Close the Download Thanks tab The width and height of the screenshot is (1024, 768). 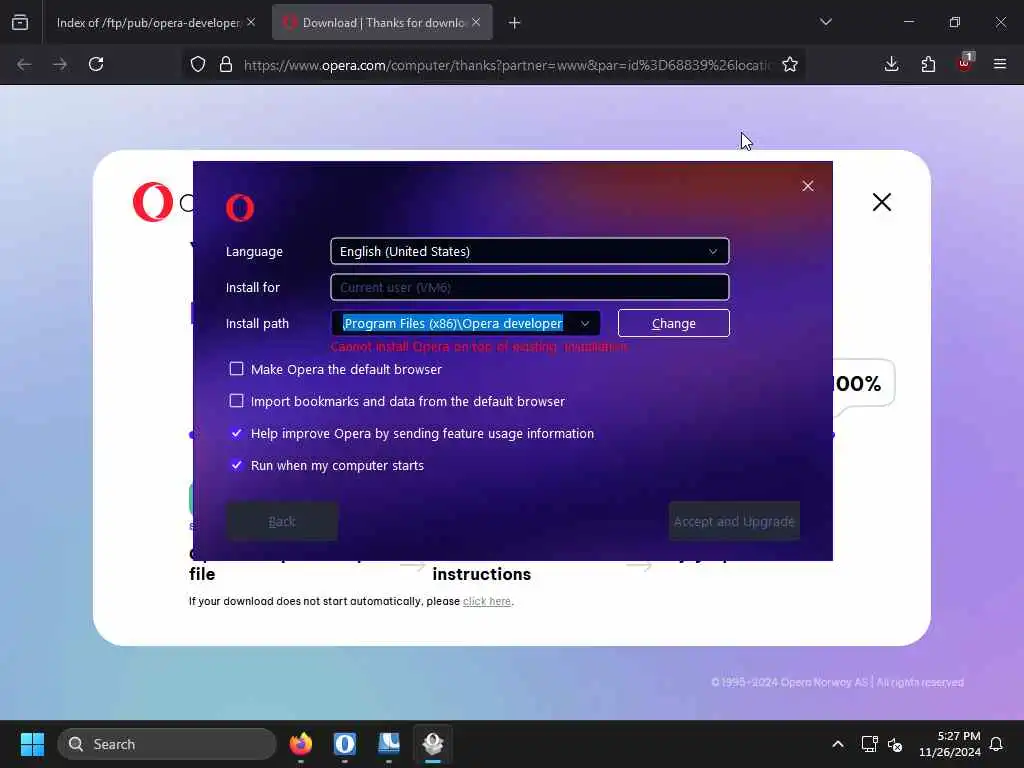[x=476, y=22]
